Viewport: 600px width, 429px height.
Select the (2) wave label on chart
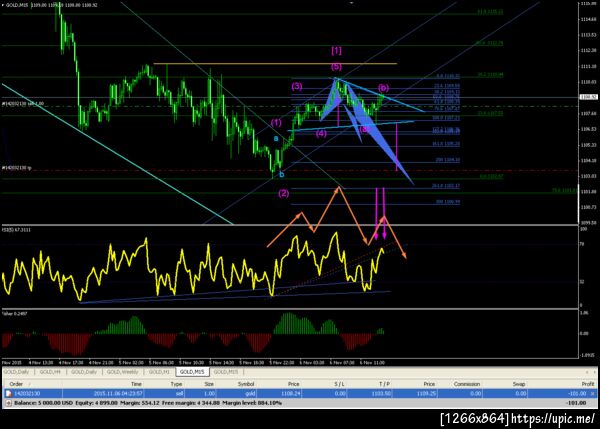click(284, 193)
